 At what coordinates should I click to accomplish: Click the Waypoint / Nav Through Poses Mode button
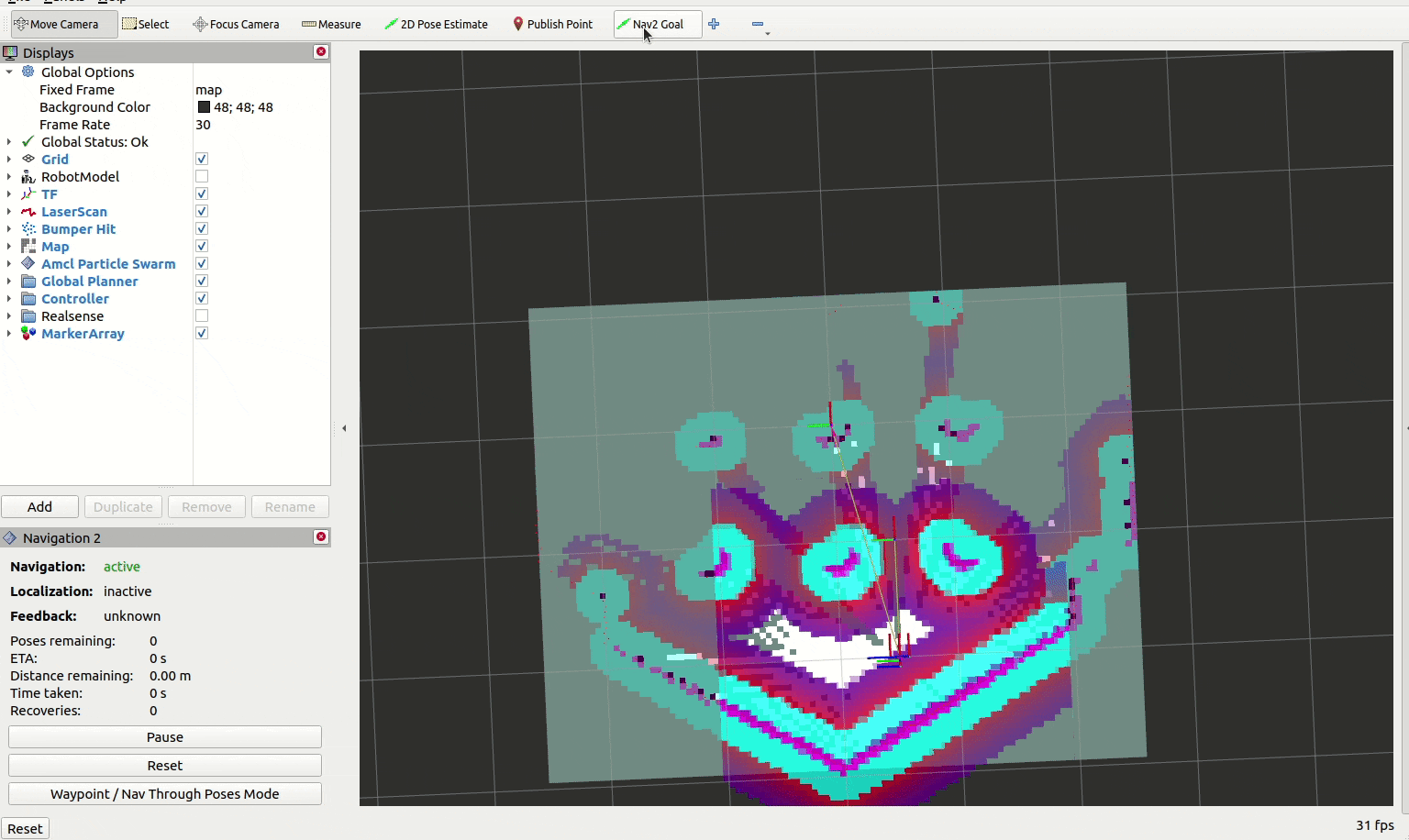click(165, 794)
